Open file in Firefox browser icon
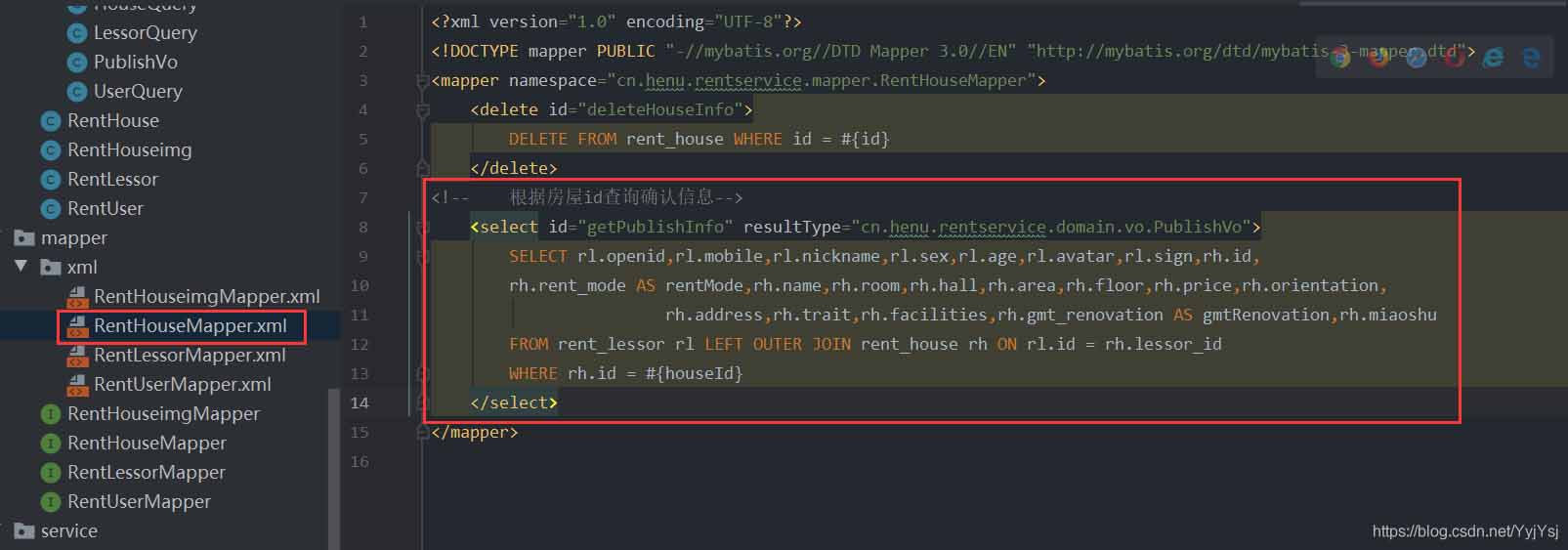Image resolution: width=1568 pixels, height=550 pixels. pyautogui.click(x=1378, y=57)
